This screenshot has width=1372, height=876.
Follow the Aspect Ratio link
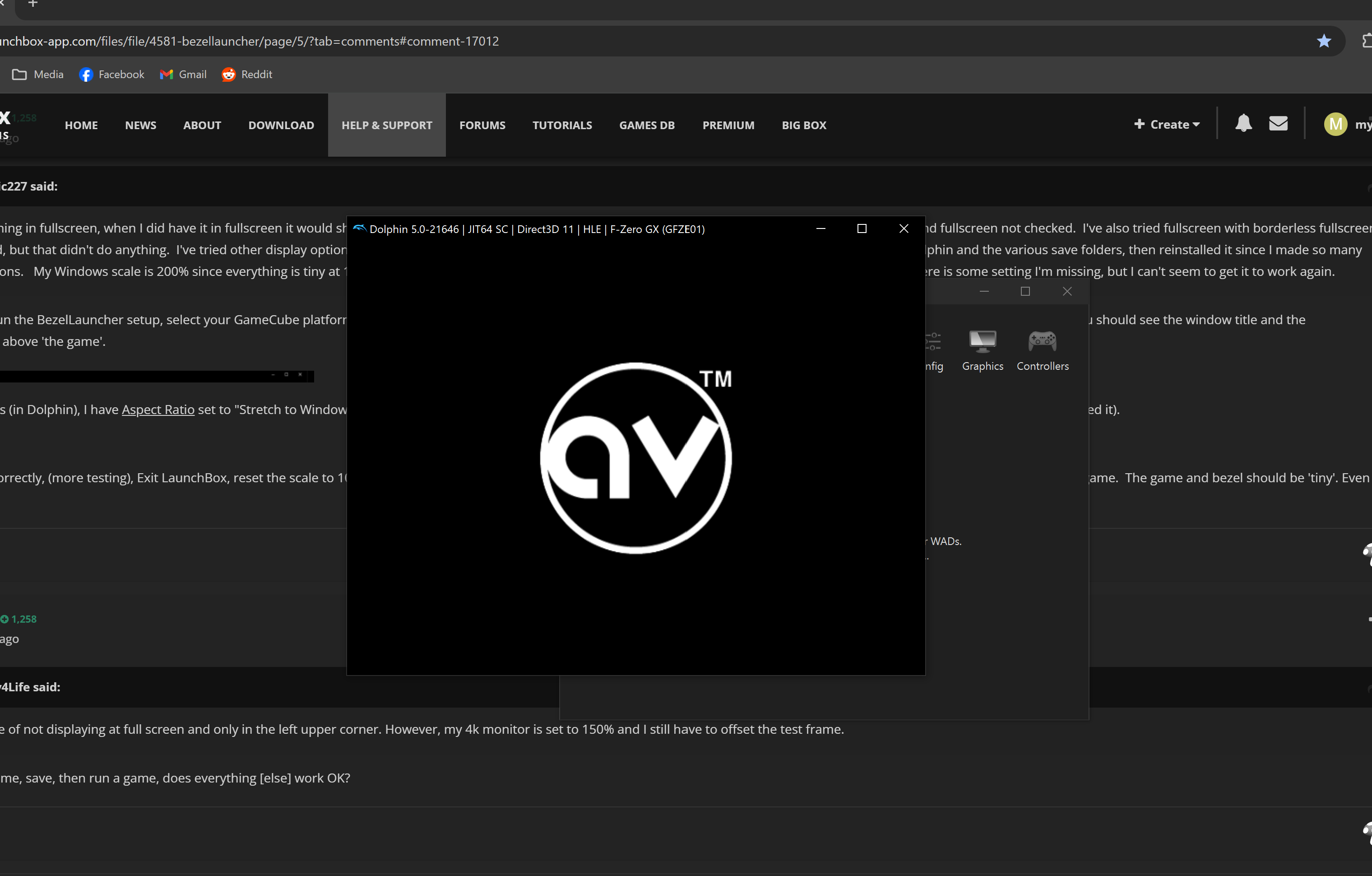coord(158,410)
